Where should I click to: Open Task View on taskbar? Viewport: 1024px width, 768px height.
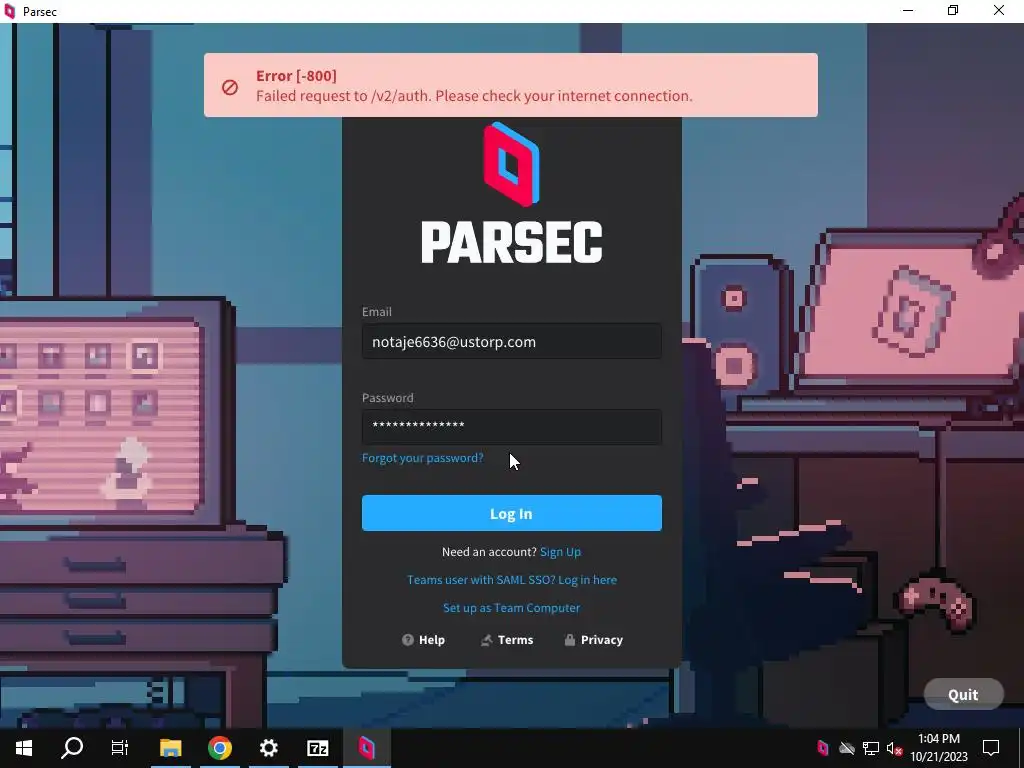point(120,748)
